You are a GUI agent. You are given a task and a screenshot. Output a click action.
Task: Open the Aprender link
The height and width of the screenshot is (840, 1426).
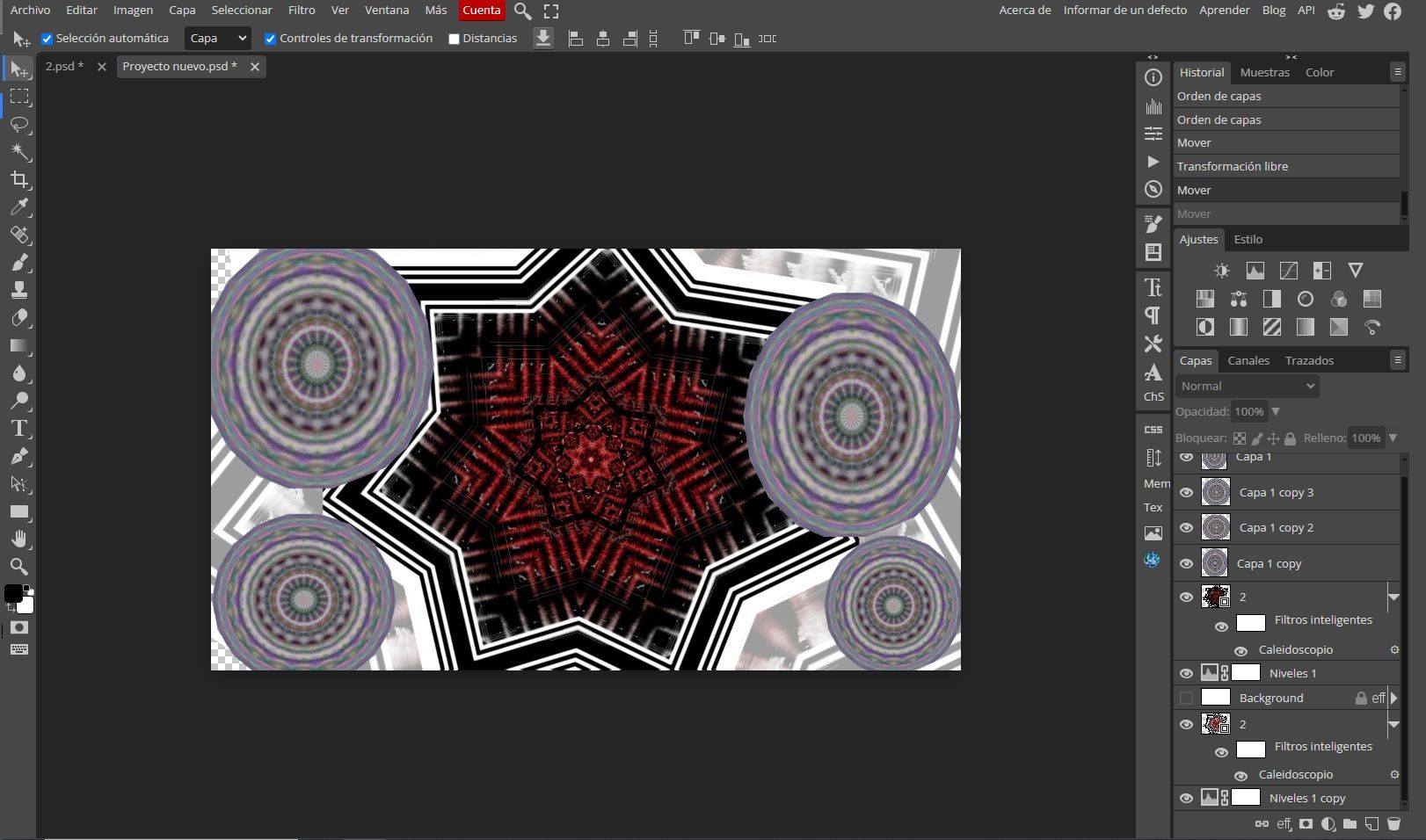coord(1225,11)
